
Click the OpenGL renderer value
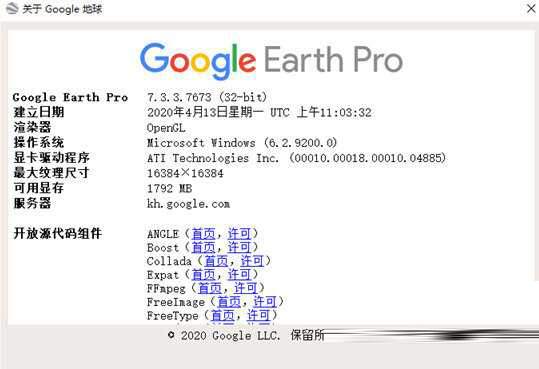(x=166, y=128)
